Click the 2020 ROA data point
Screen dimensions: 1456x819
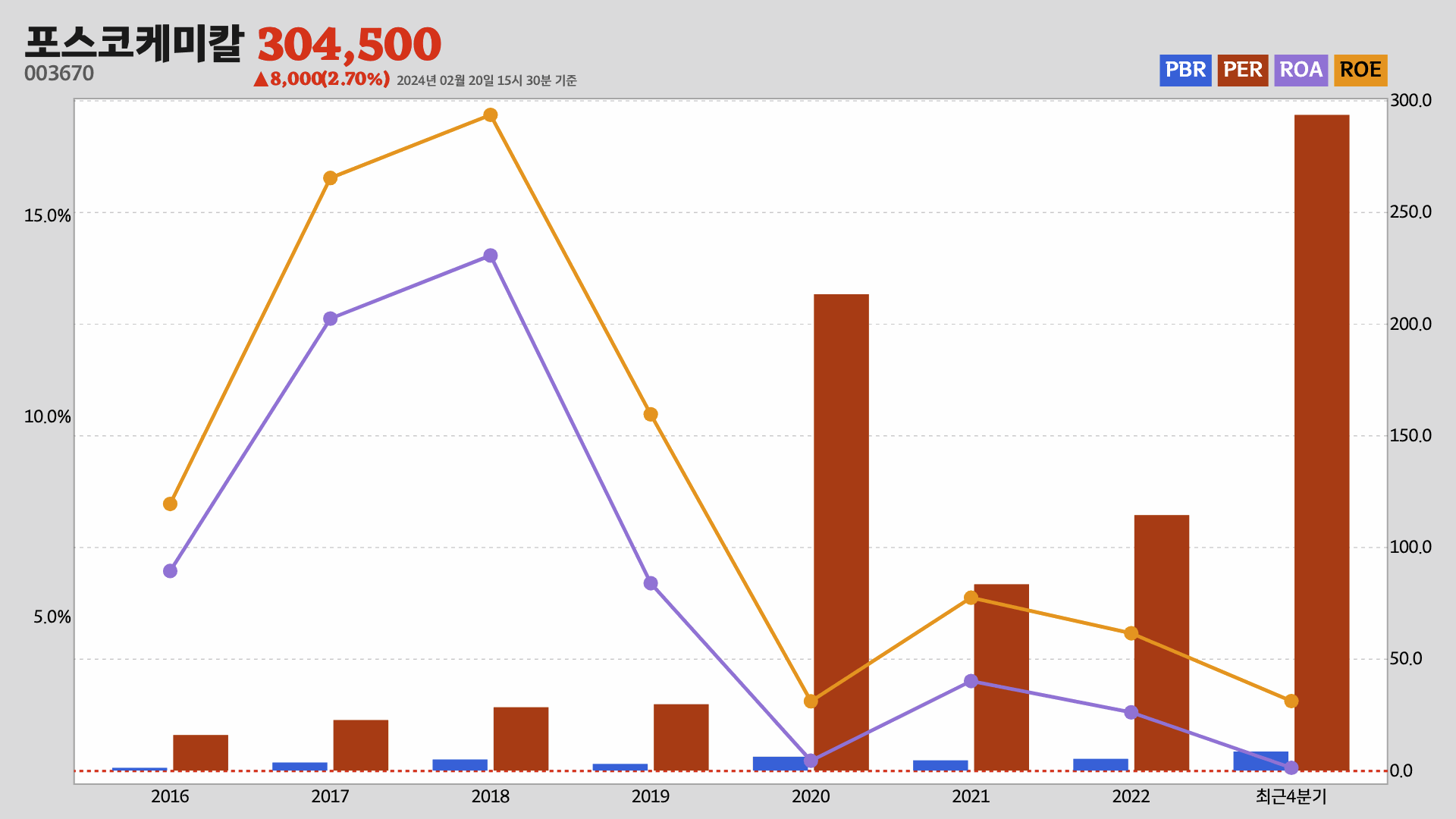(x=811, y=761)
